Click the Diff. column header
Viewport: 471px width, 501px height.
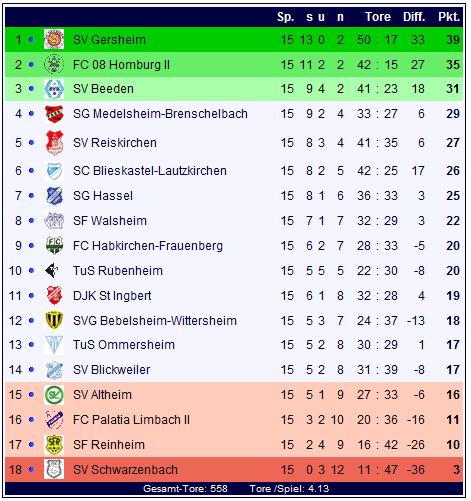(414, 17)
